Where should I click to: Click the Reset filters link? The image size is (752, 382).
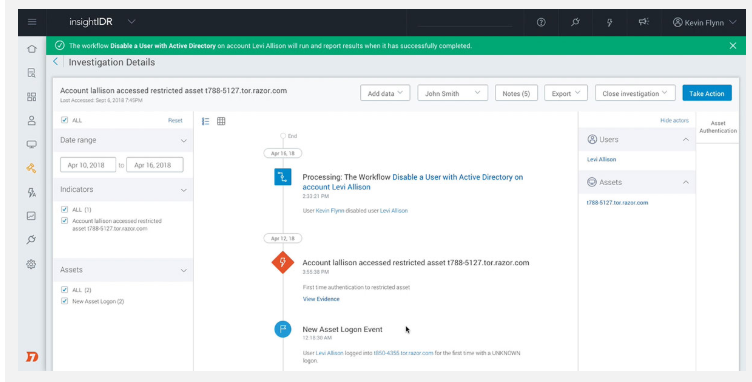[175, 120]
